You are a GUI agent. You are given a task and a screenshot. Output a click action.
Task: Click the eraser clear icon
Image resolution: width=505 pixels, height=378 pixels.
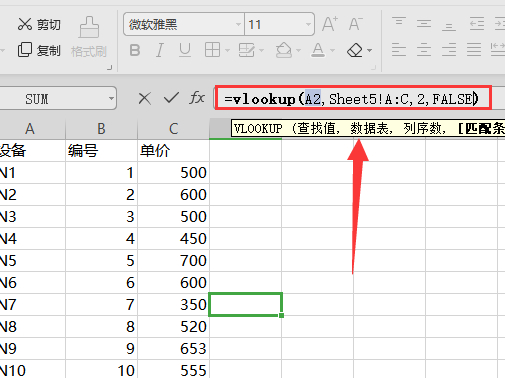[x=355, y=50]
